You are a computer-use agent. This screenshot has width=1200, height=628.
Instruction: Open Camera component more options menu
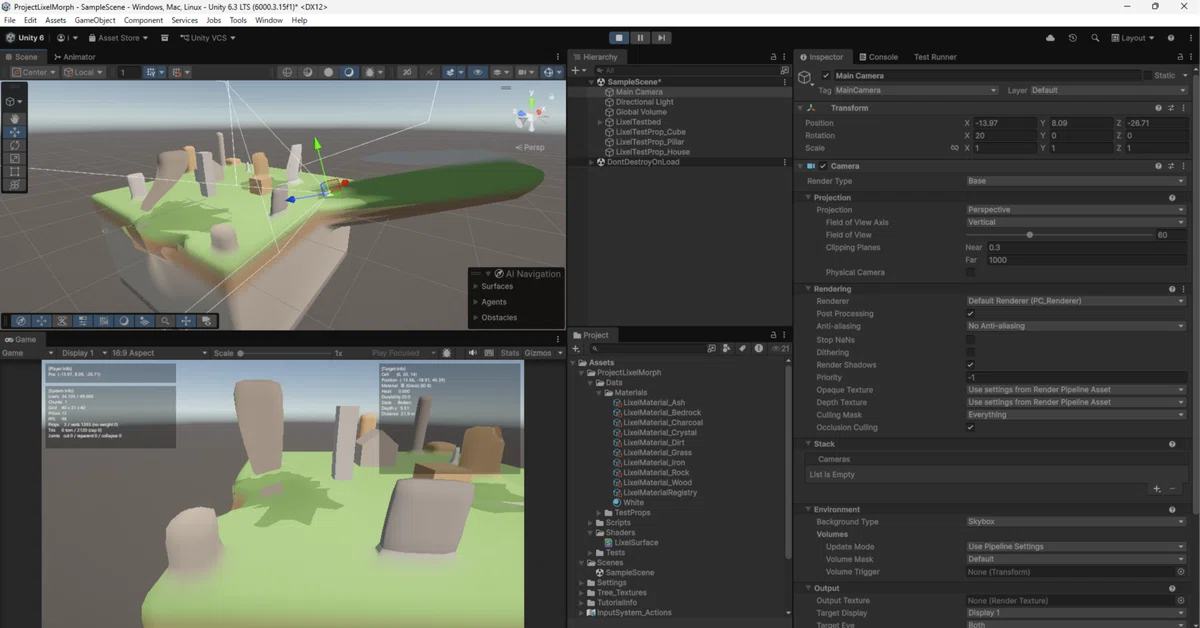tap(1184, 166)
